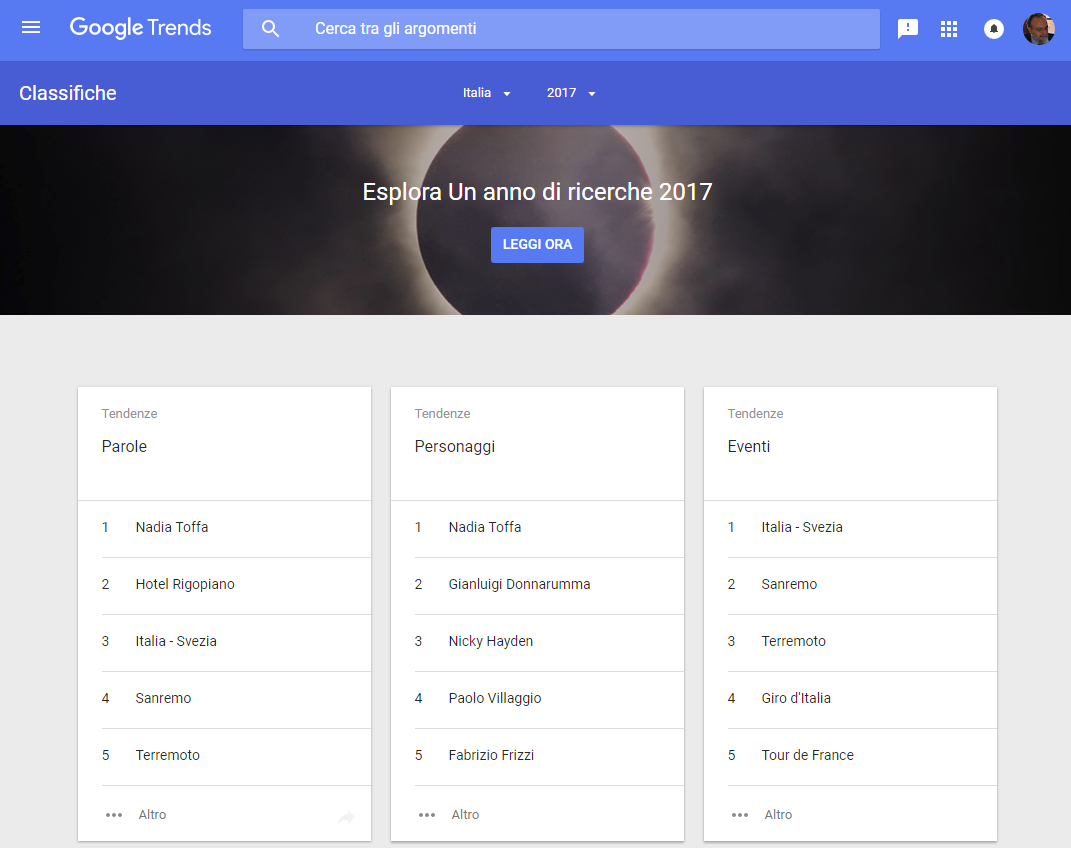Viewport: 1071px width, 848px height.
Task: Select Nadia Toffa in Parole list
Action: click(236, 527)
